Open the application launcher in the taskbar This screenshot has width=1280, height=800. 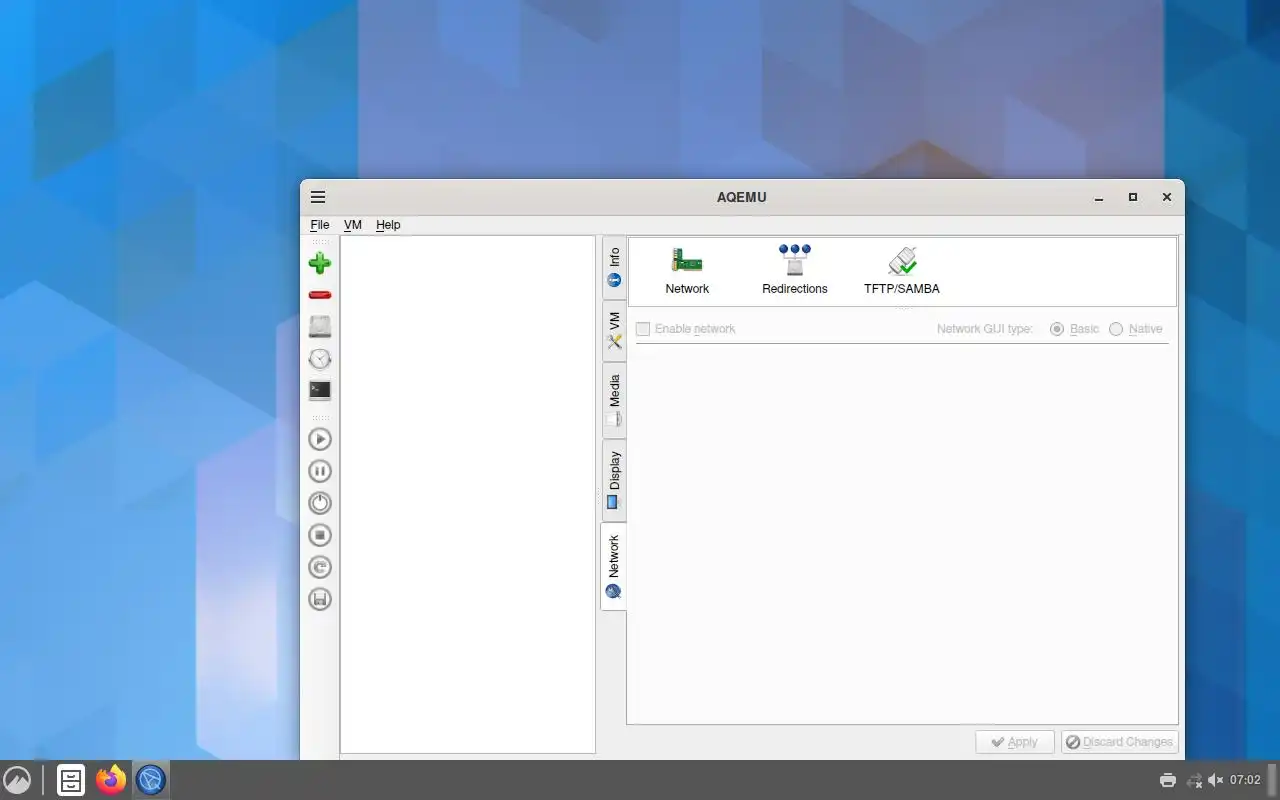click(17, 780)
